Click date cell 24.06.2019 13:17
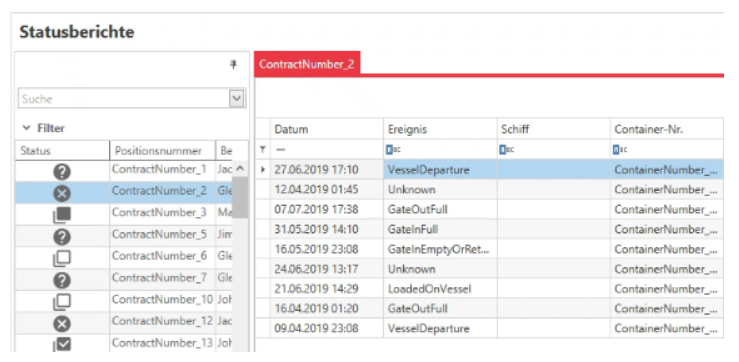 point(327,269)
